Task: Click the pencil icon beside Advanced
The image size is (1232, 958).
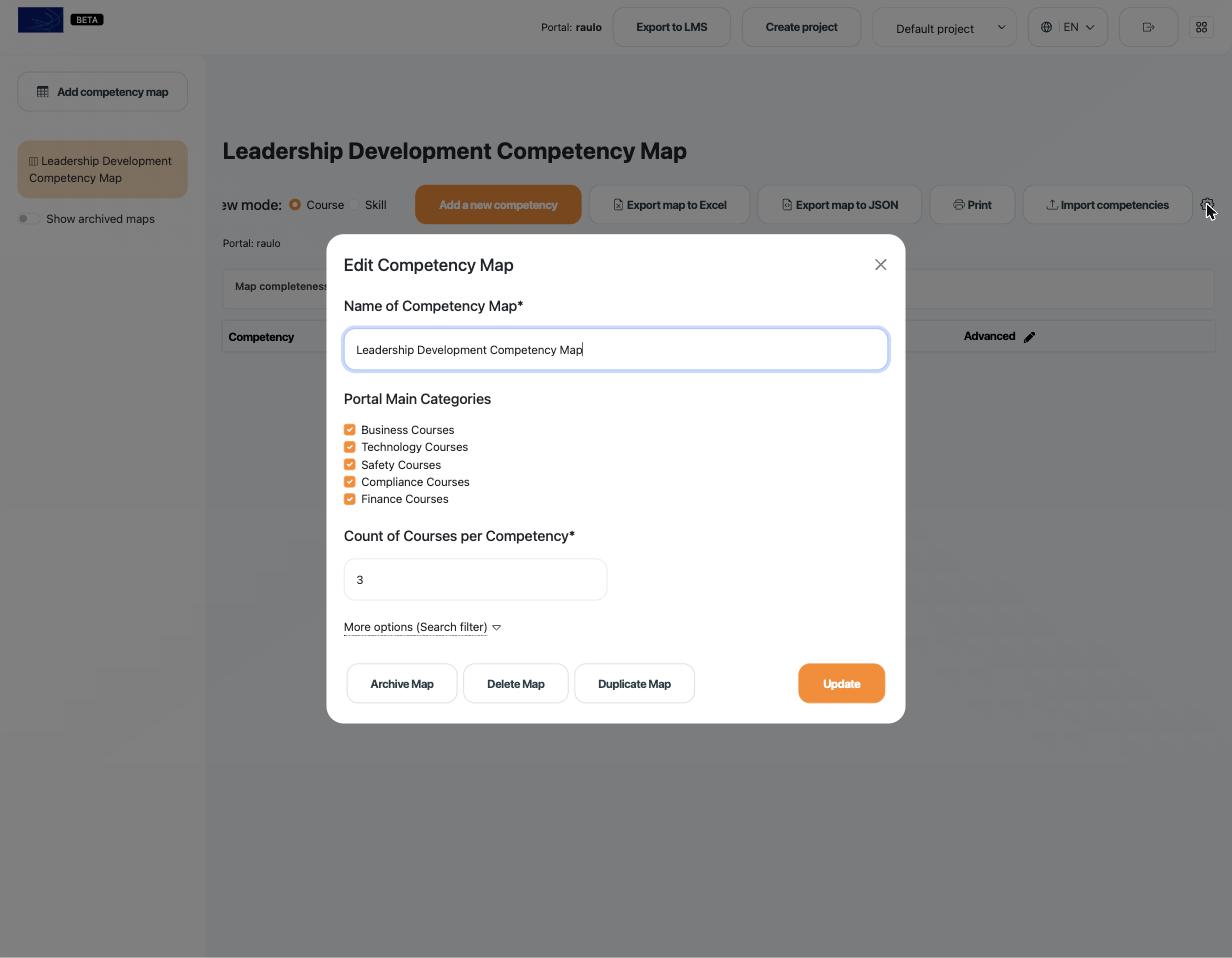Action: 1030,337
